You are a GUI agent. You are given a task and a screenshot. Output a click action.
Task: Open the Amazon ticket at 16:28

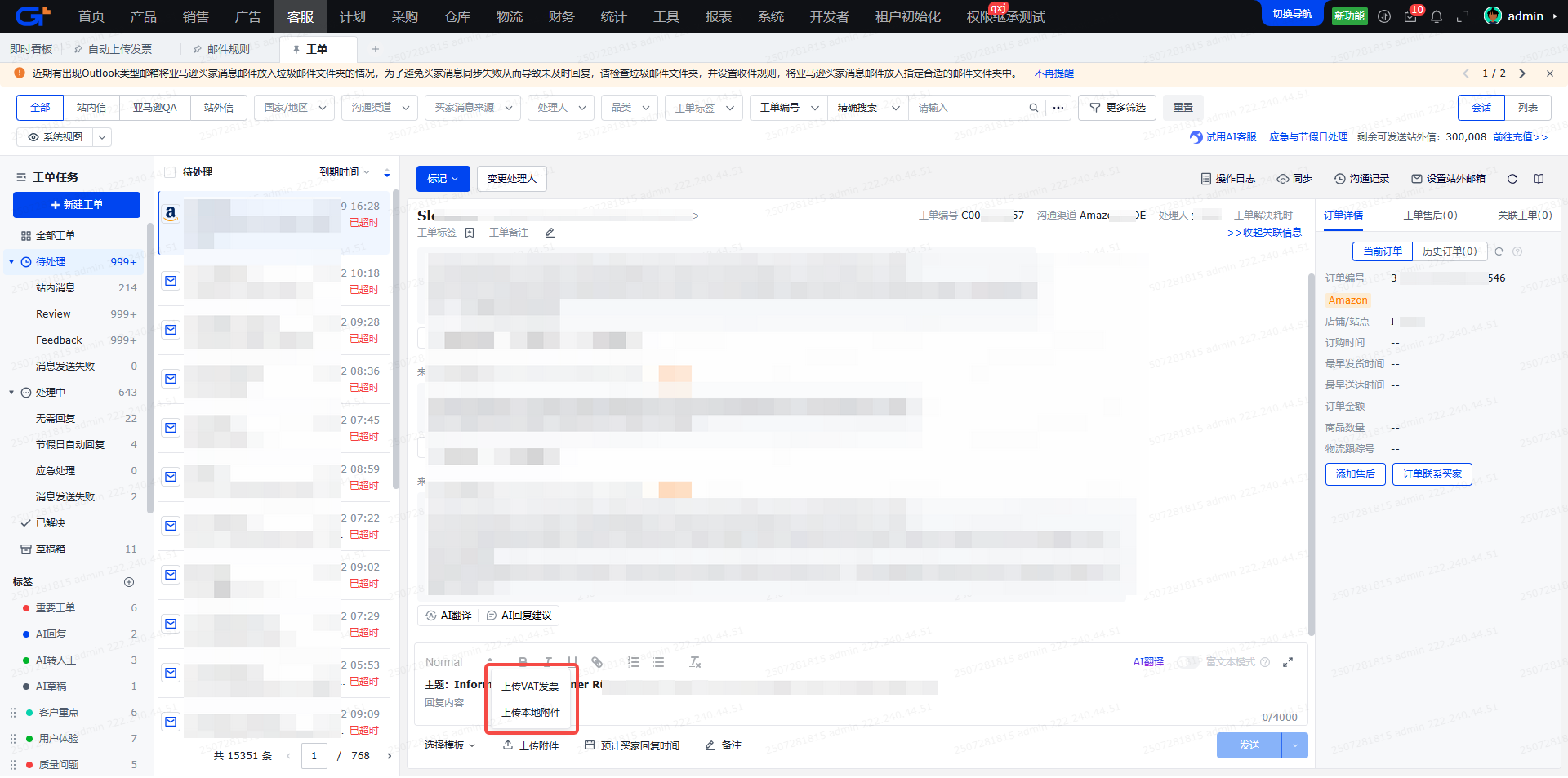tap(274, 222)
